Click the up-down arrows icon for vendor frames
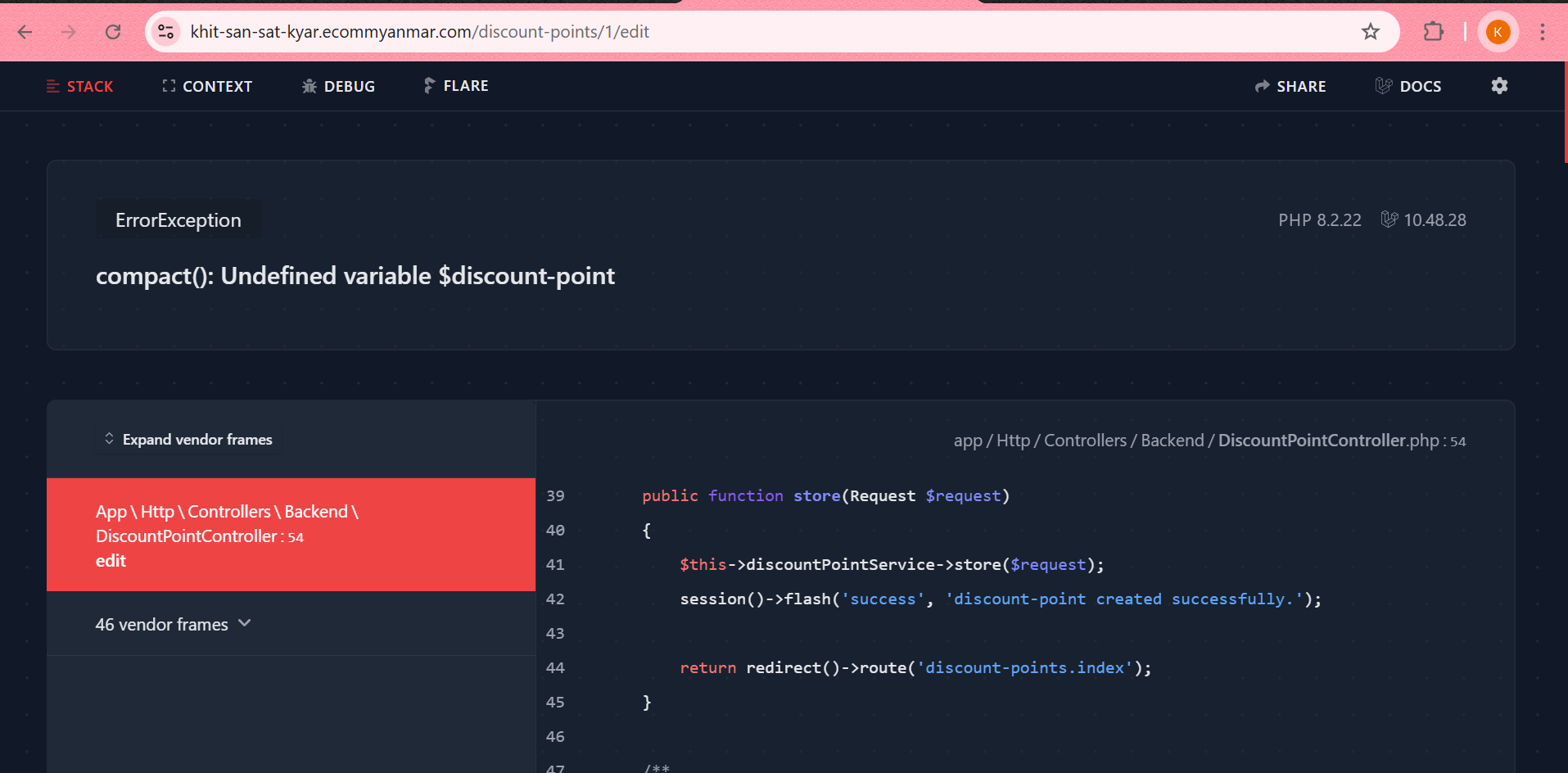The width and height of the screenshot is (1568, 773). pyautogui.click(x=109, y=439)
